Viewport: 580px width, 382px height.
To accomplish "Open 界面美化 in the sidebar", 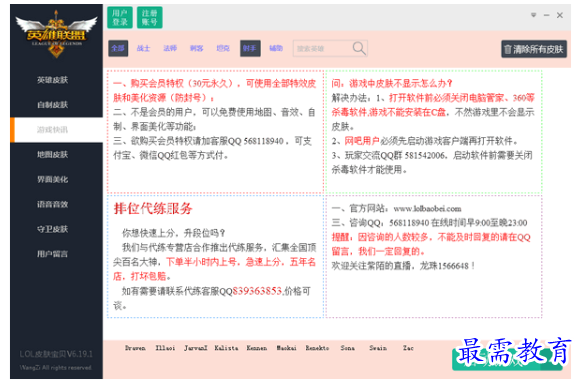I will pos(53,179).
